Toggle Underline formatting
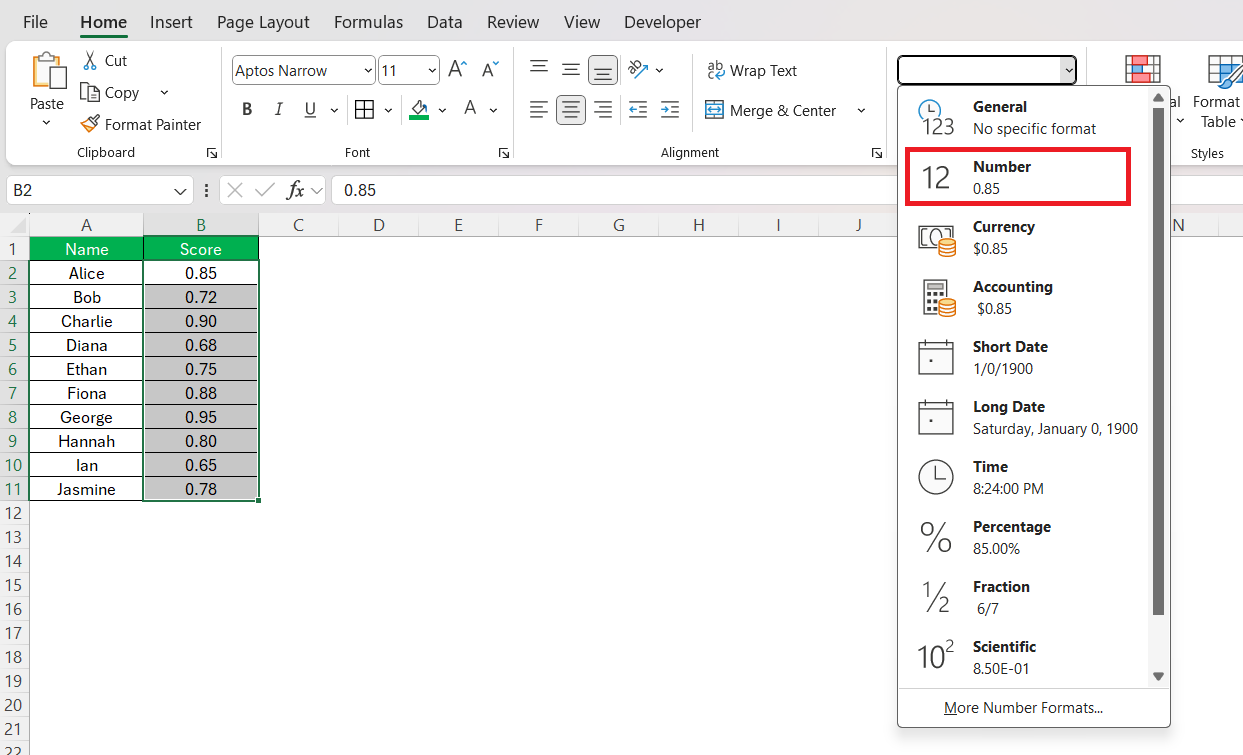Screen dimensions: 1243x755 click(x=310, y=110)
